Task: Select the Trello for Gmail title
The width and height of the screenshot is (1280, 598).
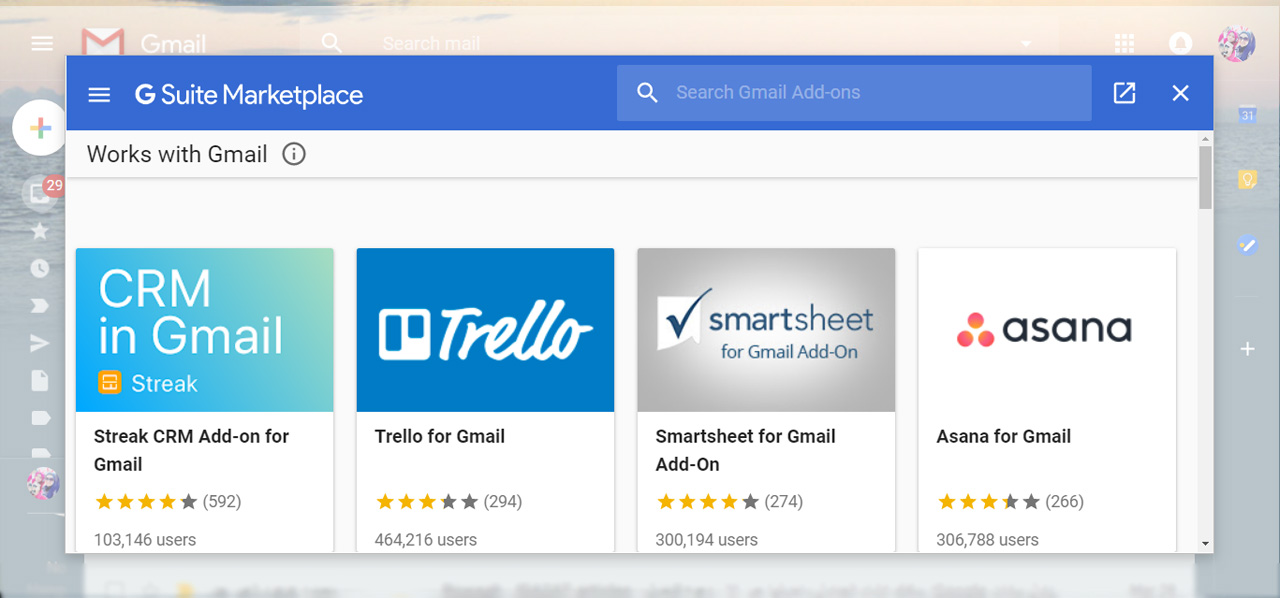Action: point(440,436)
